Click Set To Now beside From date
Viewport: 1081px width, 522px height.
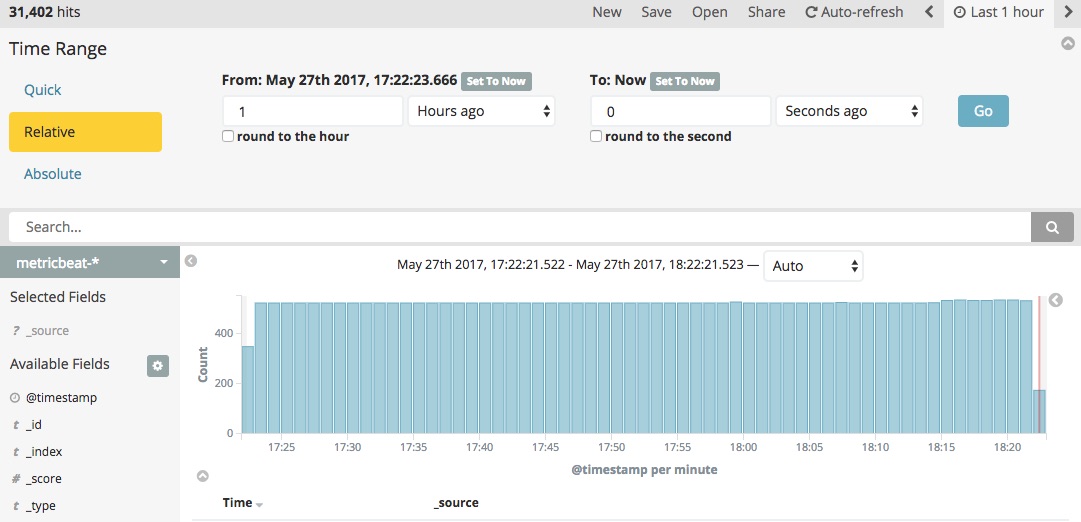pyautogui.click(x=496, y=81)
